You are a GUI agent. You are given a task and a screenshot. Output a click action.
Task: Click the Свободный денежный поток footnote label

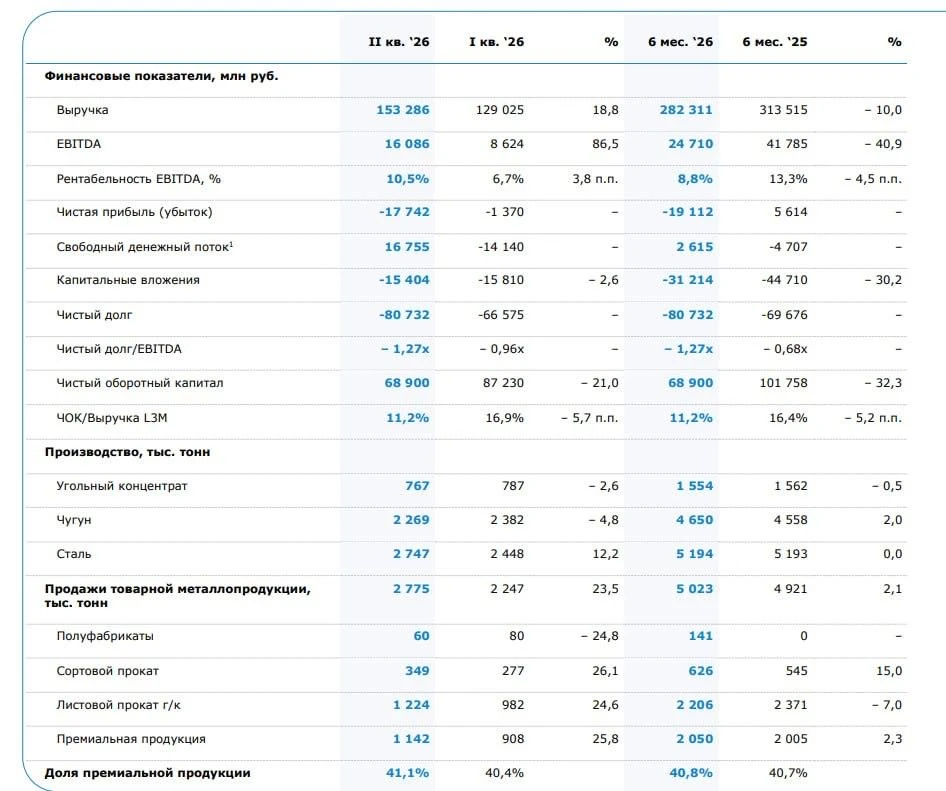coord(145,246)
